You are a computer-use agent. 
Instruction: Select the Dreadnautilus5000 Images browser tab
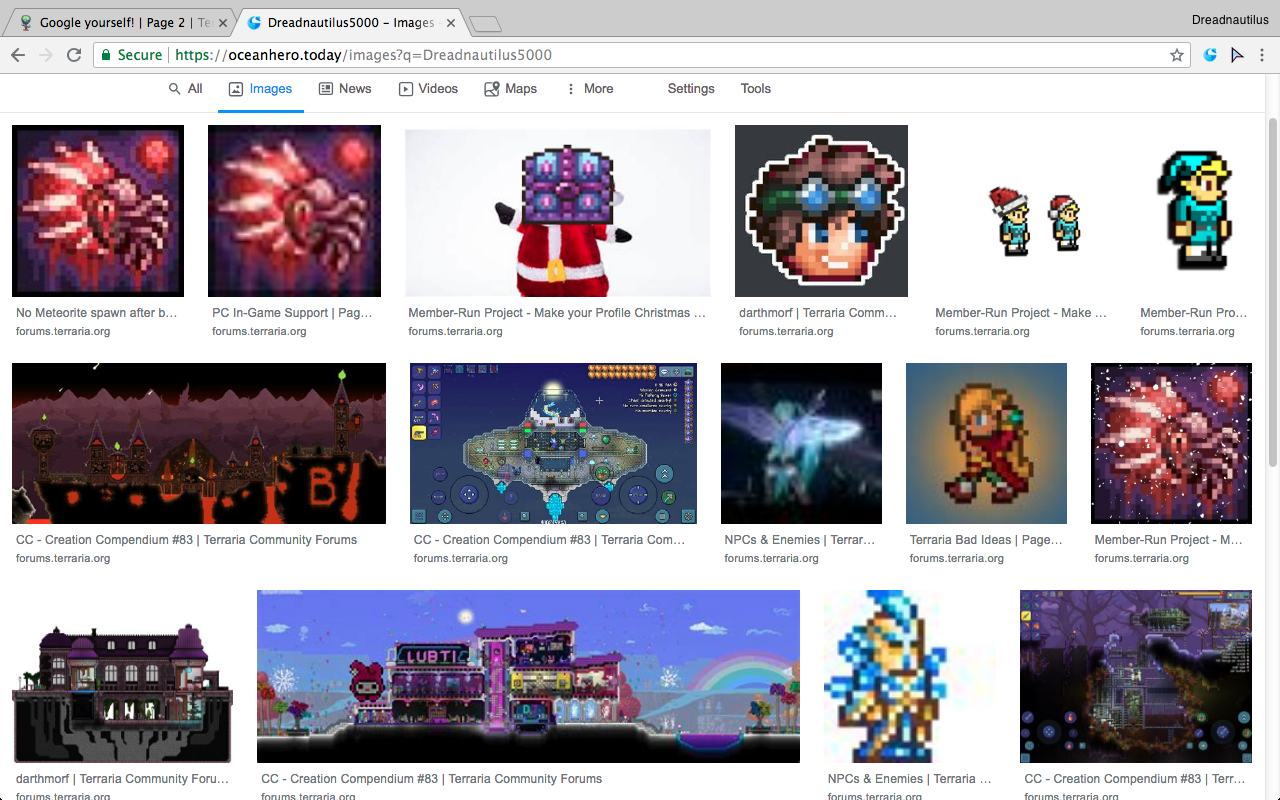pyautogui.click(x=351, y=23)
